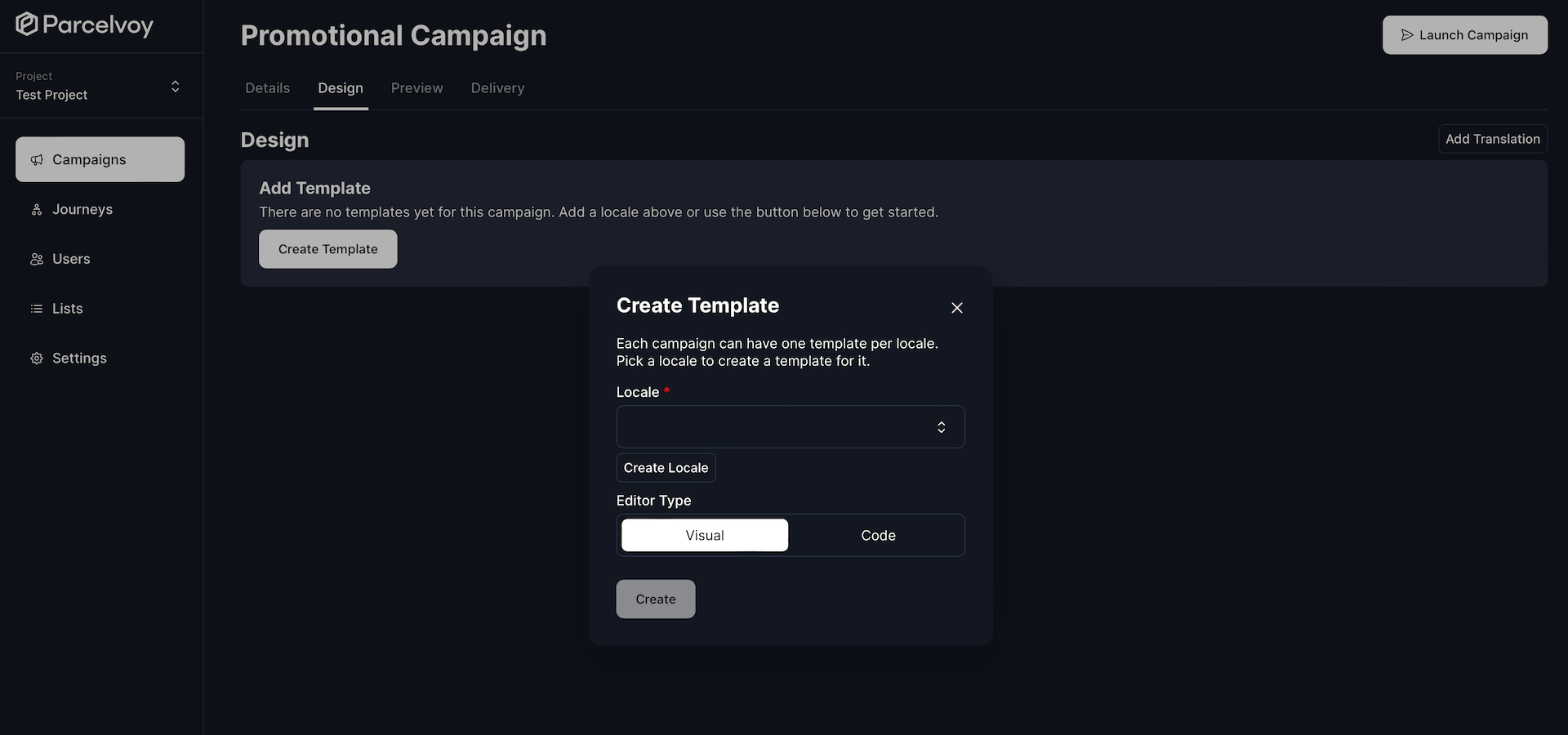1568x735 pixels.
Task: Click the launch arrow icon on Launch Campaign
Action: point(1406,35)
